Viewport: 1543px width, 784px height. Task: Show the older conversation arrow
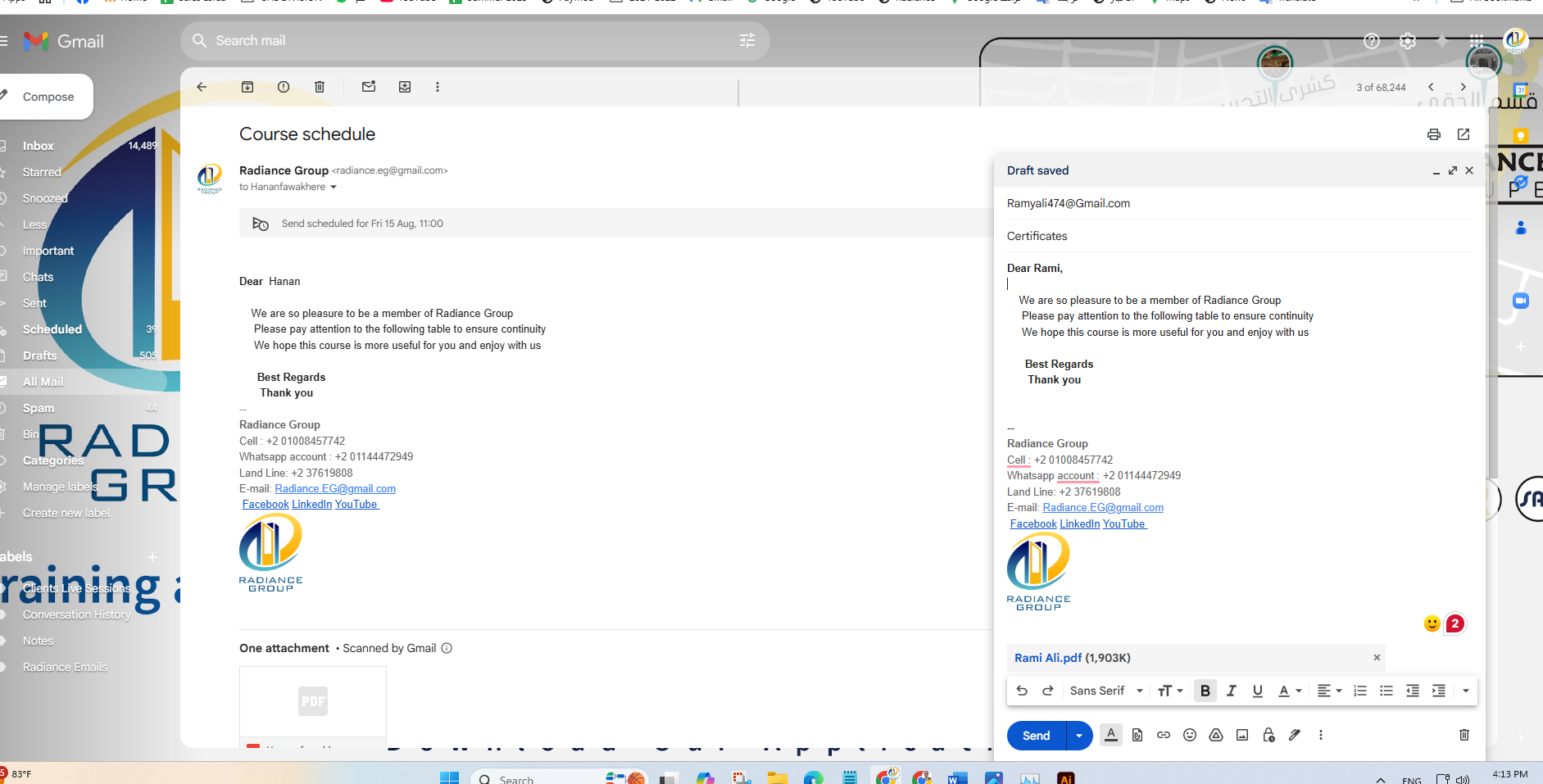1463,87
